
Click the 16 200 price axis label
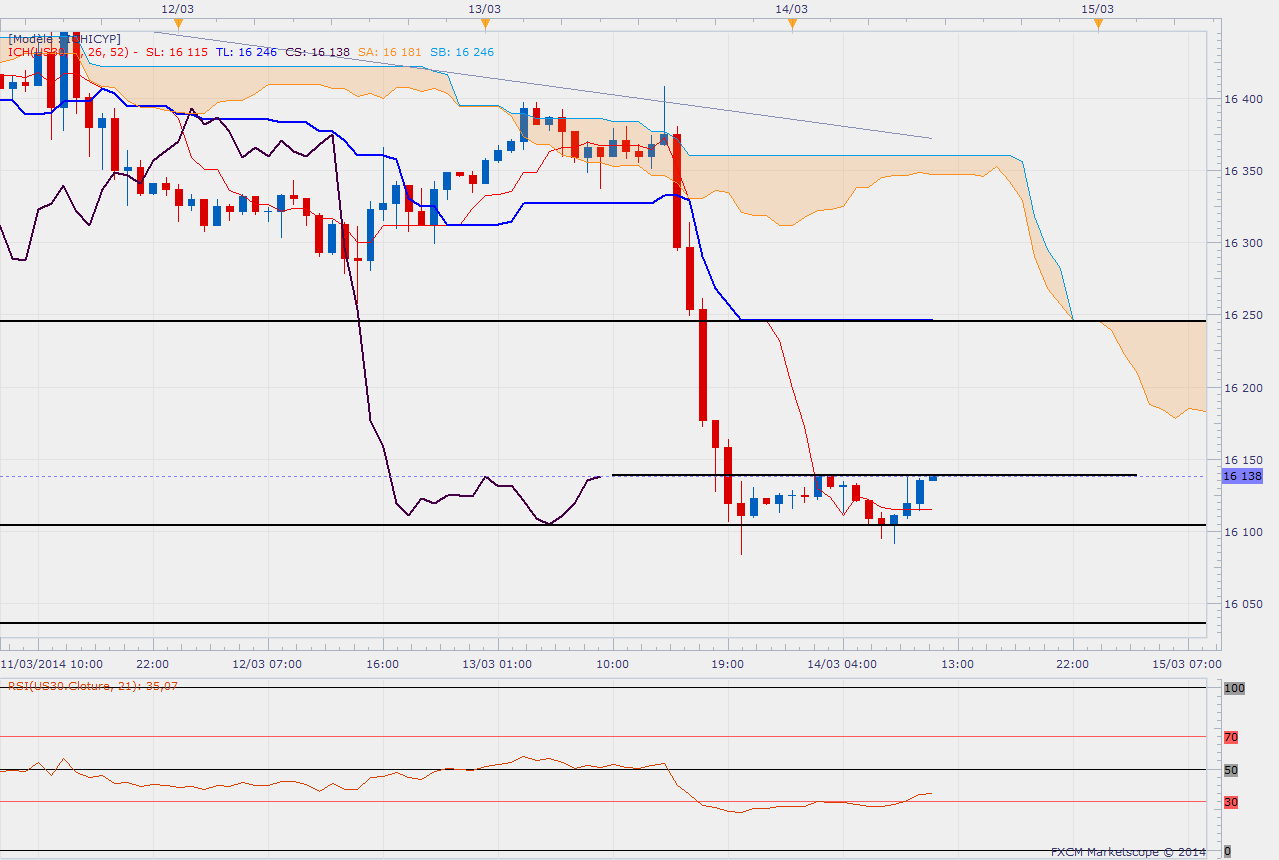click(x=1243, y=387)
